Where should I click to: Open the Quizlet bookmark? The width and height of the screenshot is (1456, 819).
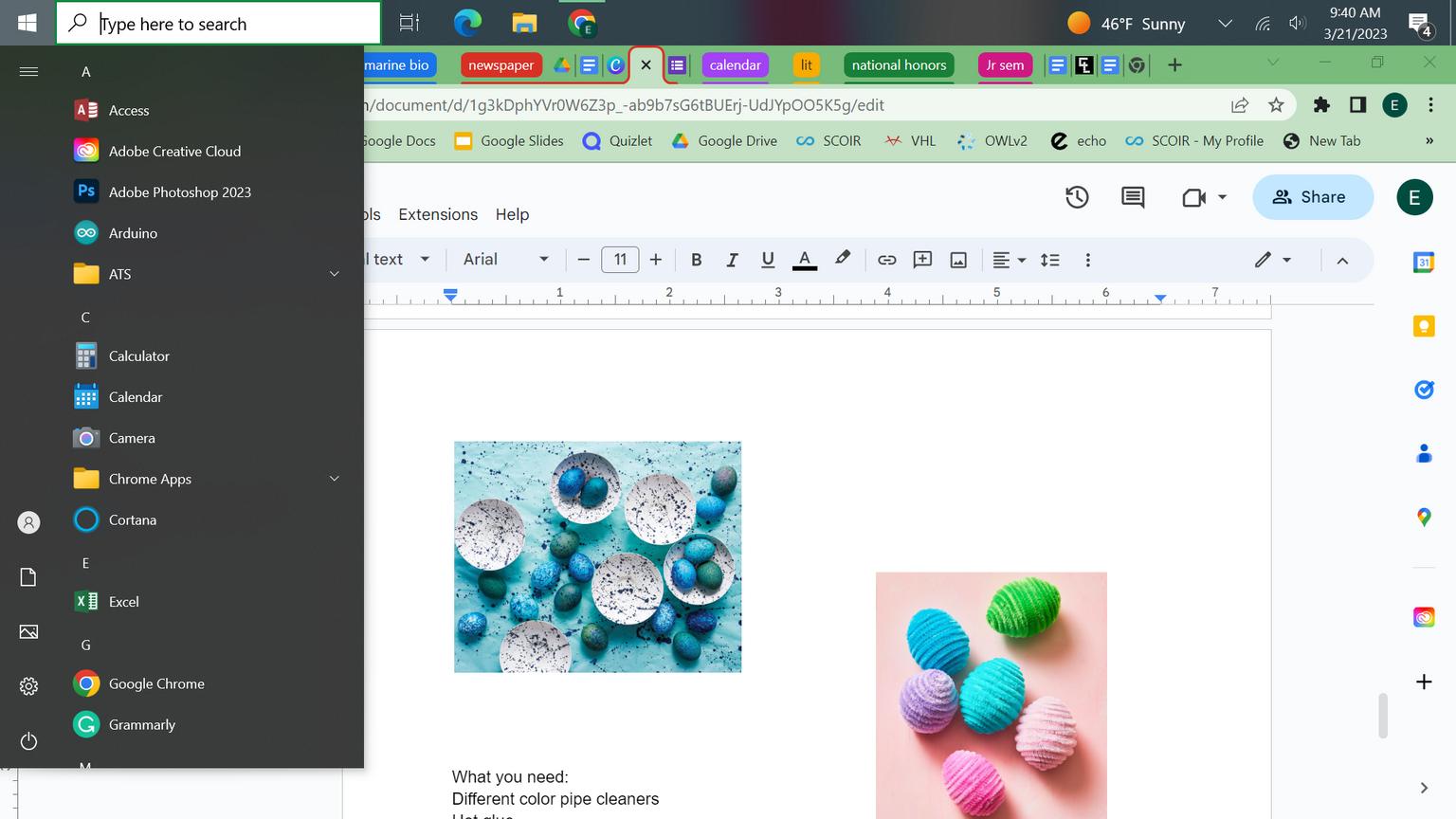[x=617, y=141]
